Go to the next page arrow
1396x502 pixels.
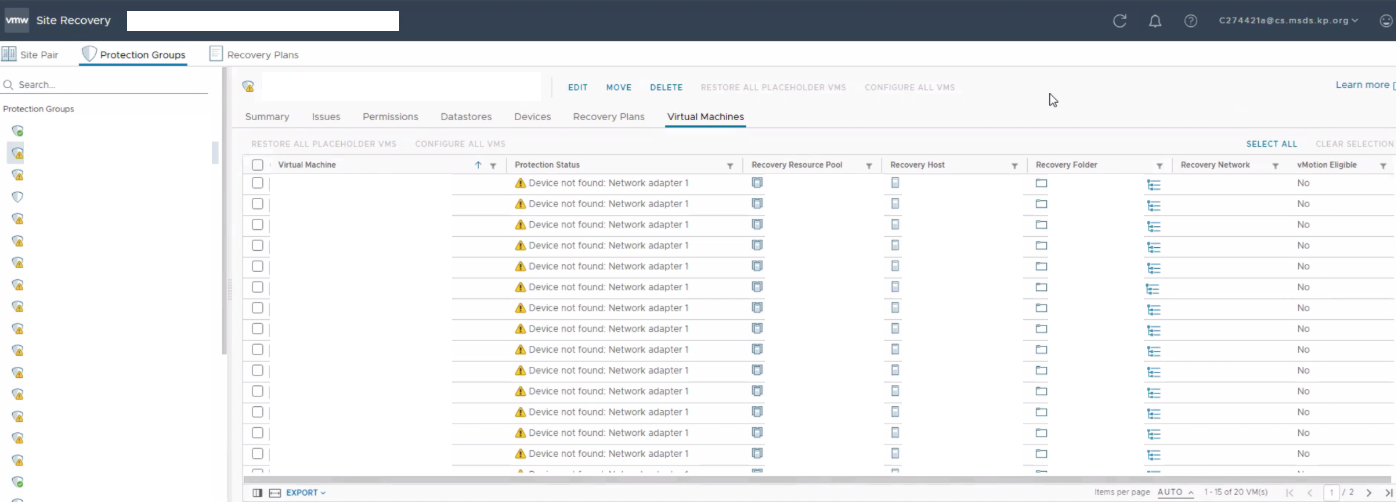point(1369,493)
